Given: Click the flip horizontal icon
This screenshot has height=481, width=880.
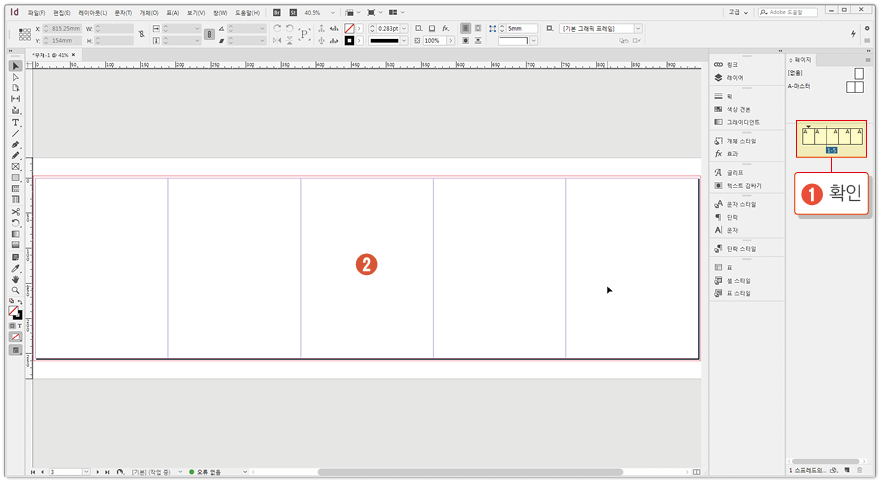Looking at the screenshot, I should click(x=277, y=40).
